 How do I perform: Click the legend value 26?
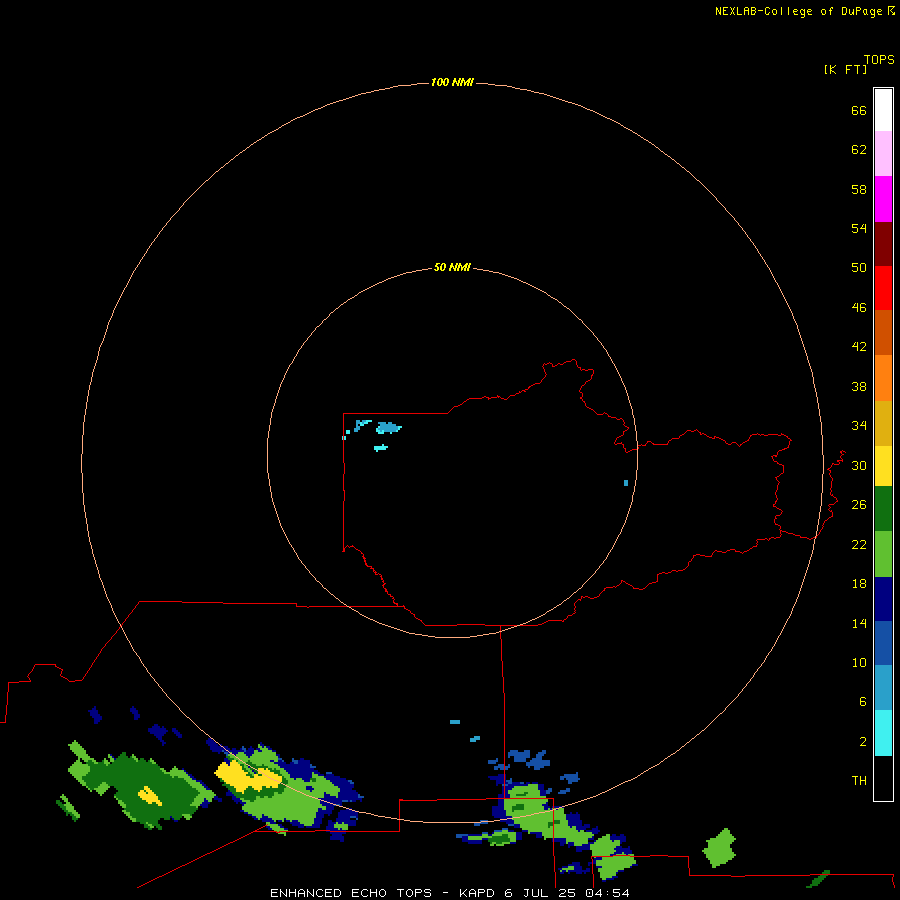pos(859,505)
